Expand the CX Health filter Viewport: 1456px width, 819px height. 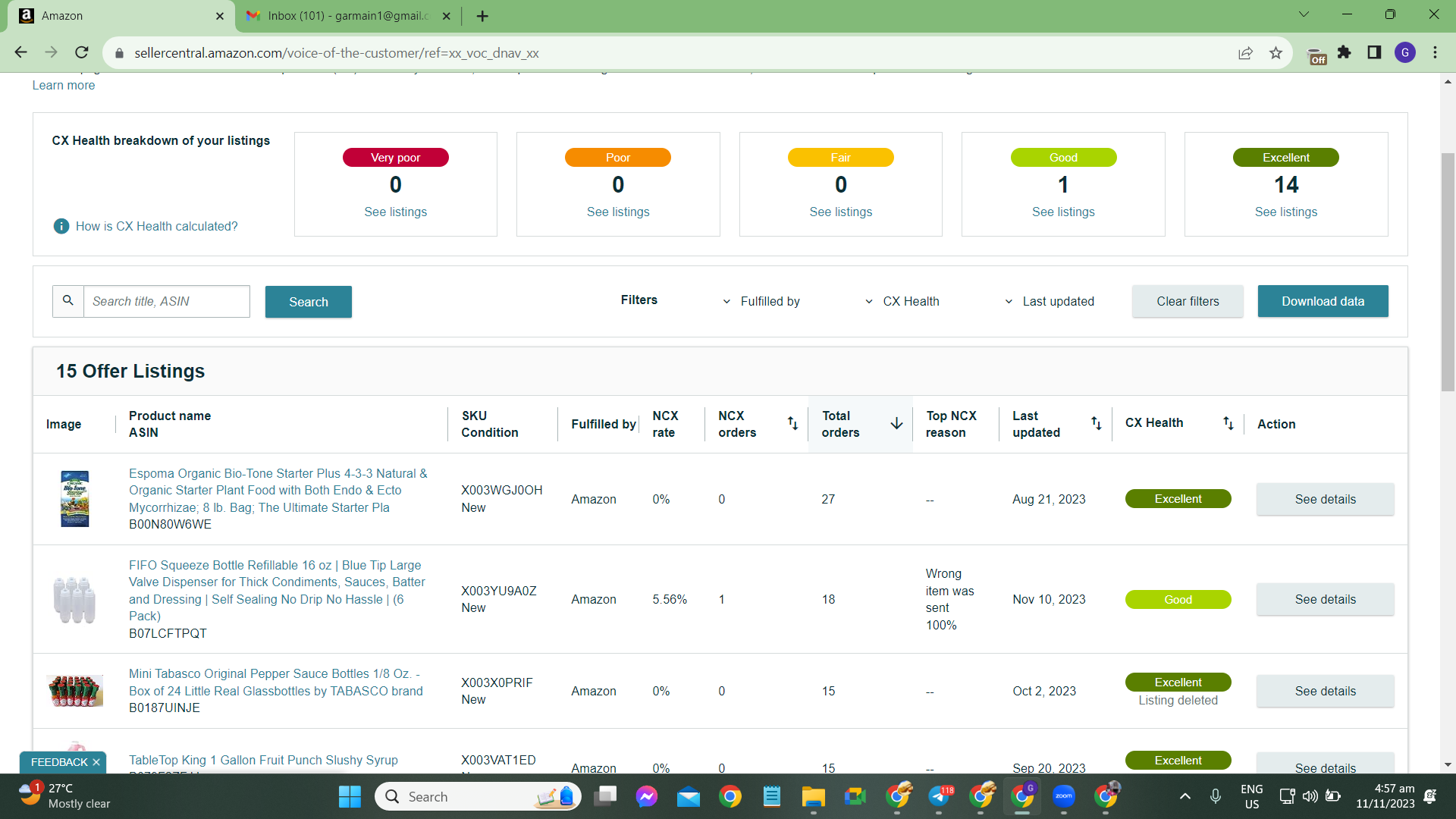(902, 301)
